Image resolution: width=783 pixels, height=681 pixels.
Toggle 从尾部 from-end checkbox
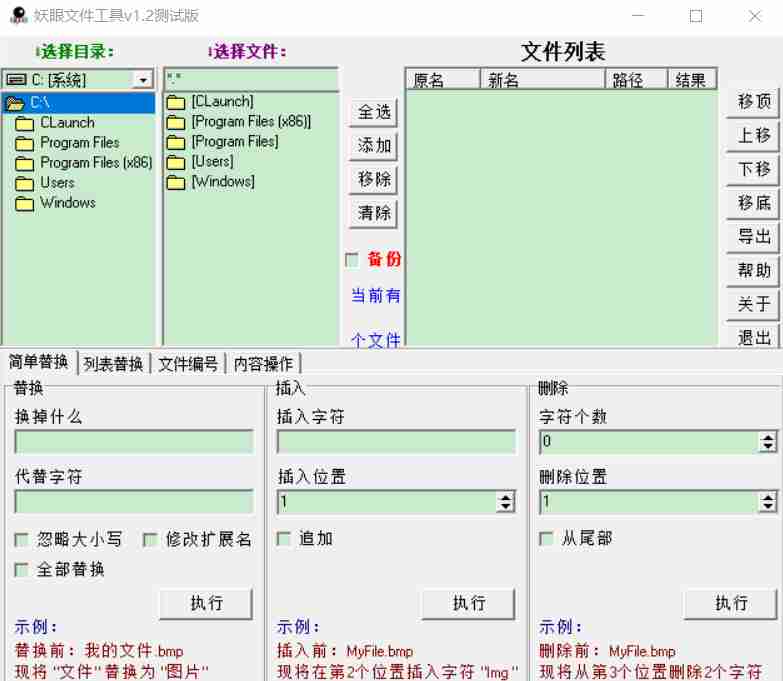[546, 539]
